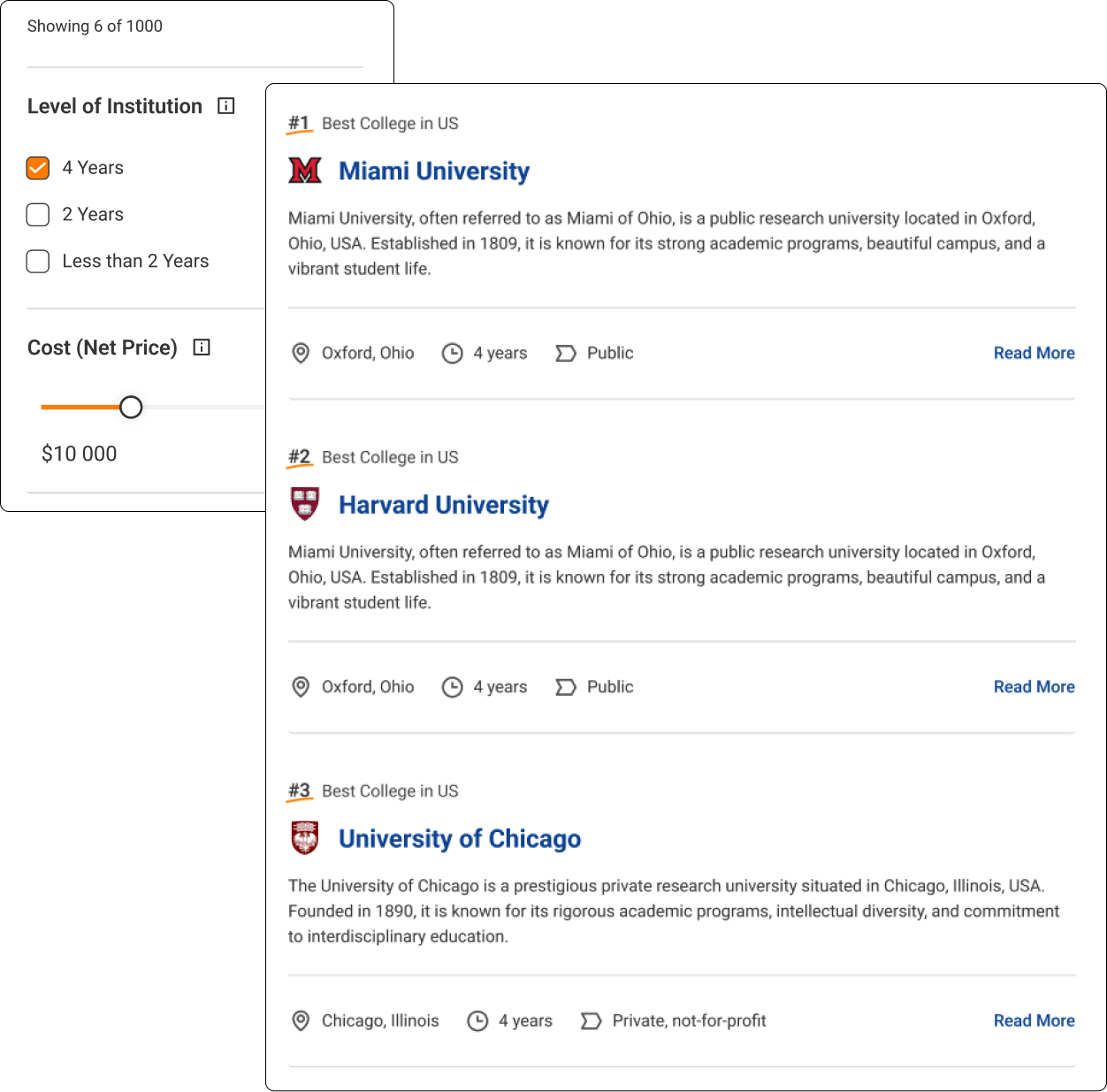Open Read More for Harvard University

coord(1034,687)
